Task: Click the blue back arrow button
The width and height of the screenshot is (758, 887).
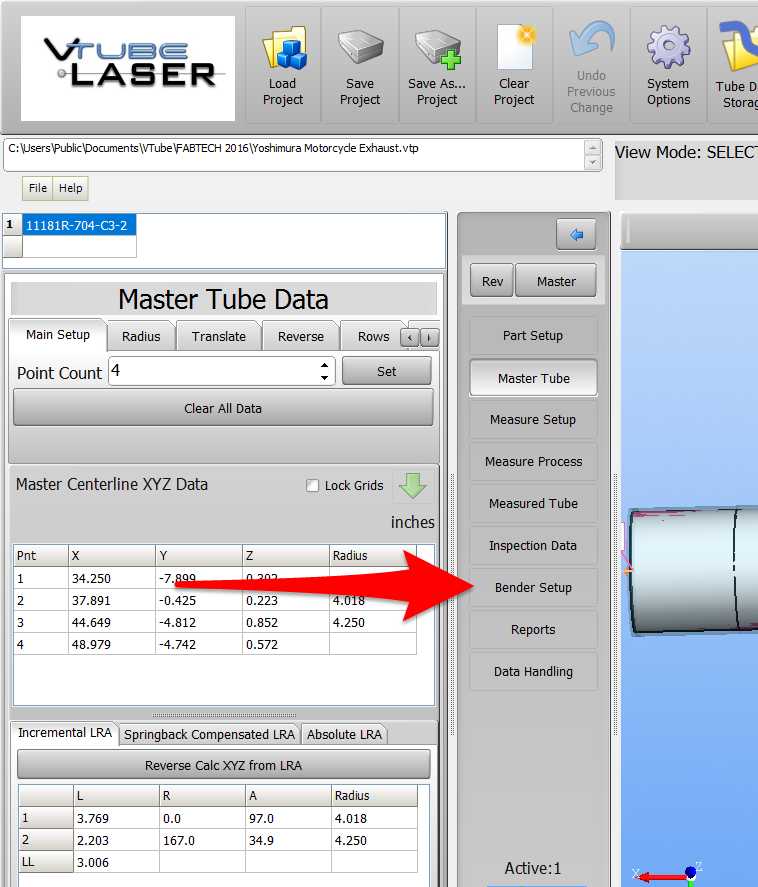Action: coord(576,234)
